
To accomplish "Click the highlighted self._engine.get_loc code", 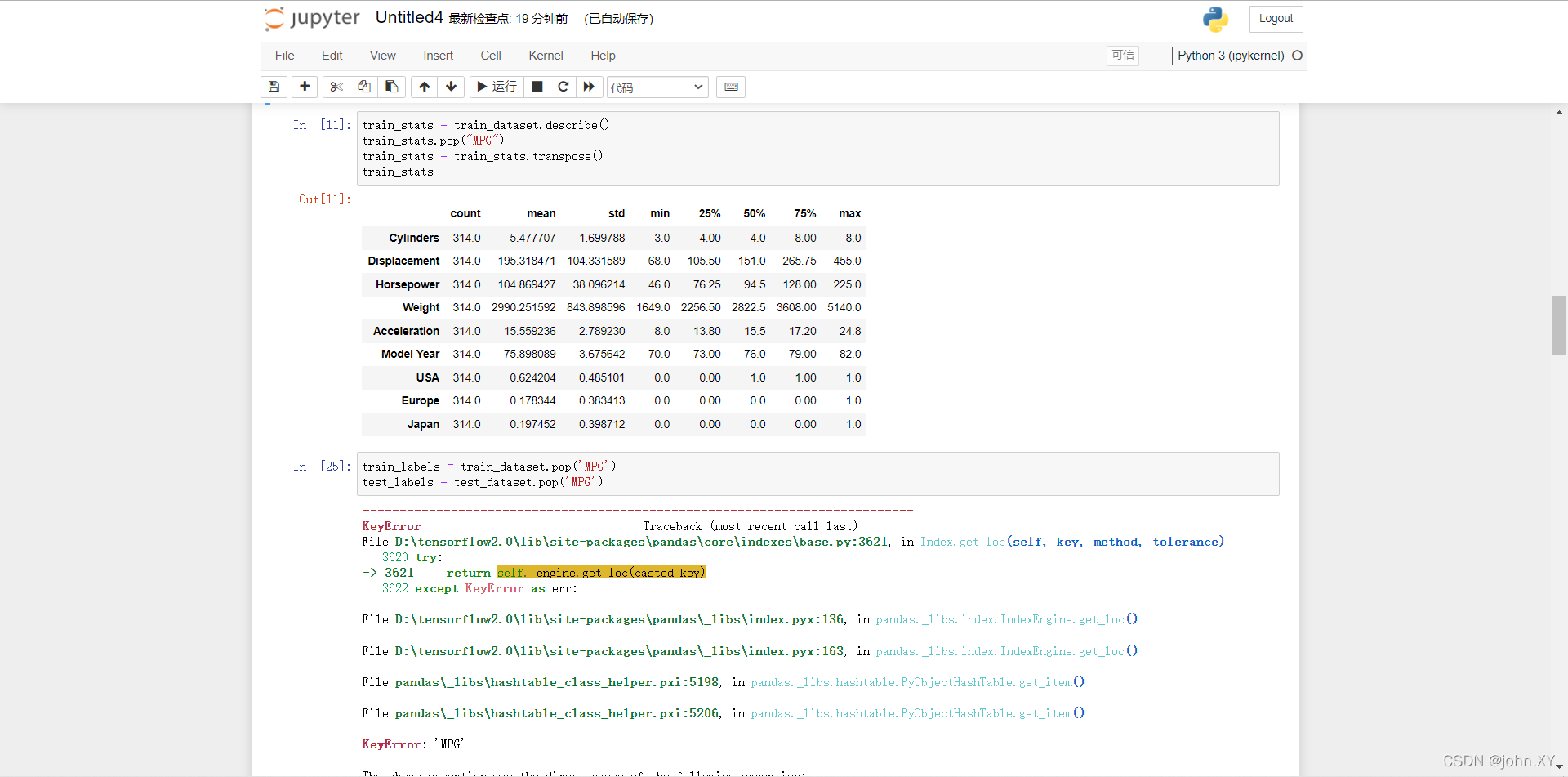I will click(601, 573).
